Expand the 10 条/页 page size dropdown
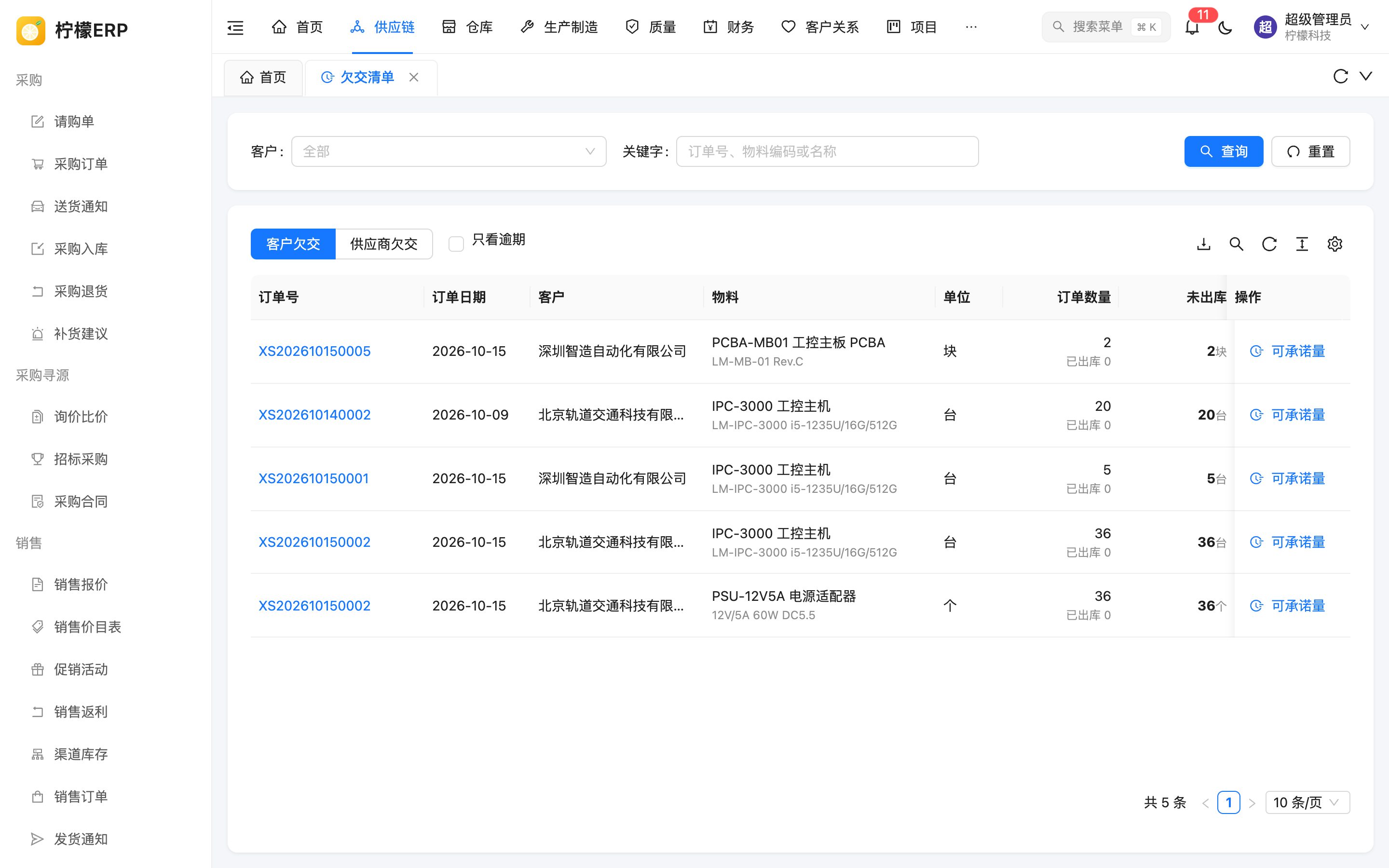The height and width of the screenshot is (868, 1389). click(x=1307, y=802)
